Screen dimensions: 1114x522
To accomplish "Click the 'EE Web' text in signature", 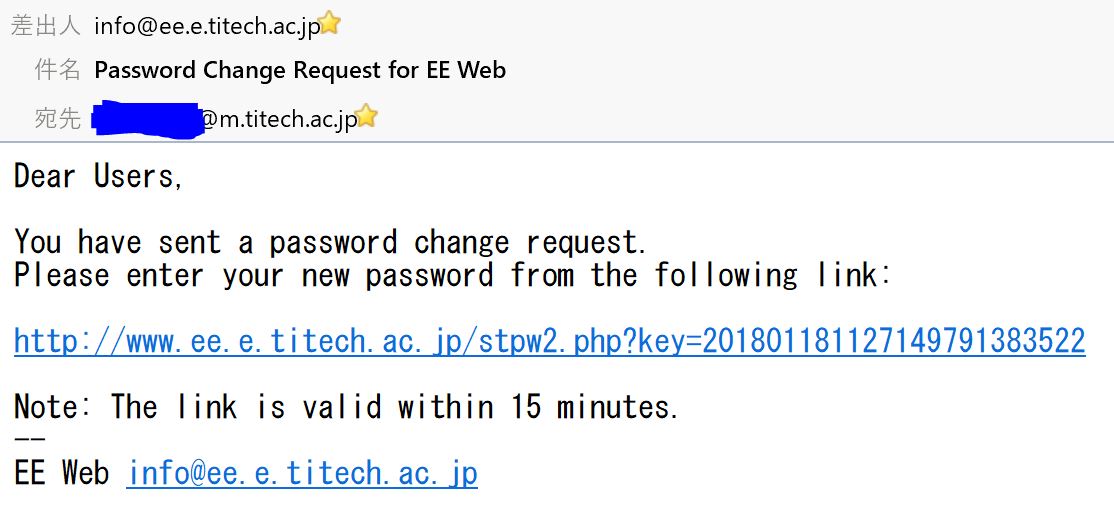I will [61, 473].
